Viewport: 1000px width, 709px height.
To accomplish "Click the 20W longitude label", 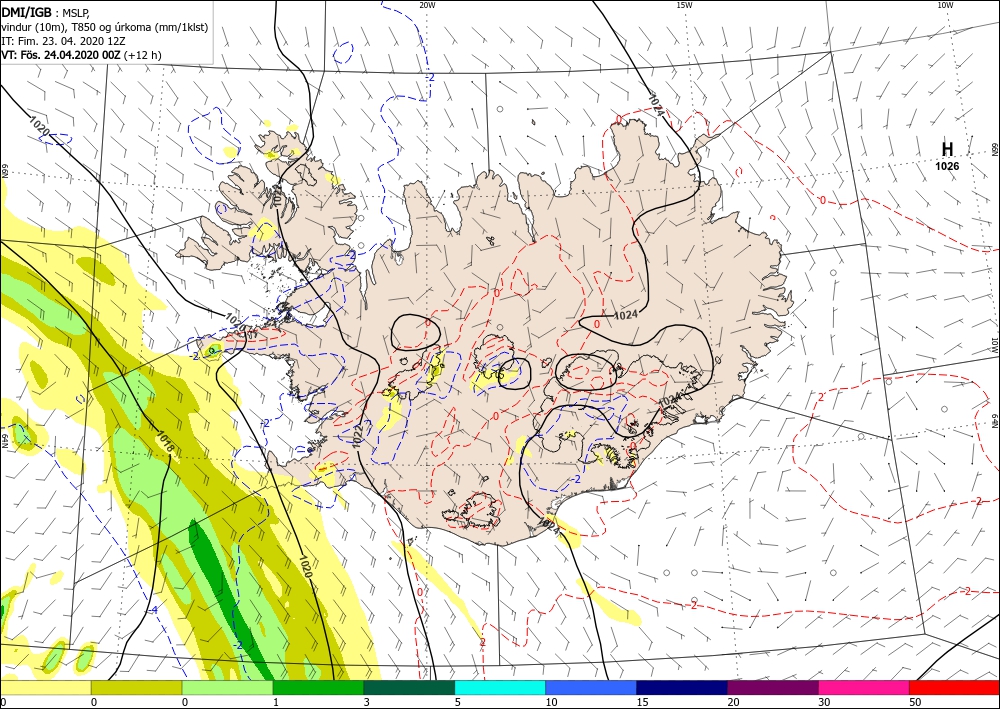I will (427, 5).
